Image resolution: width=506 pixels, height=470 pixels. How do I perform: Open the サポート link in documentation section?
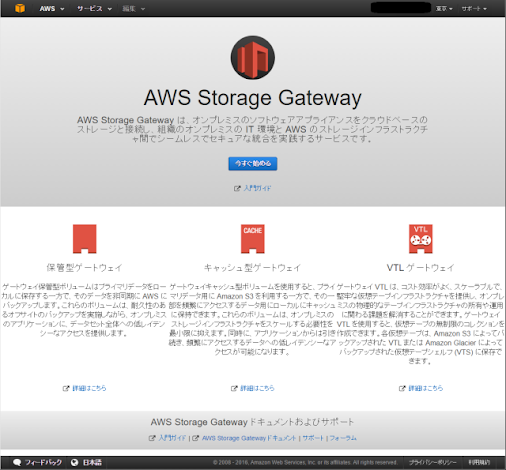(313, 438)
